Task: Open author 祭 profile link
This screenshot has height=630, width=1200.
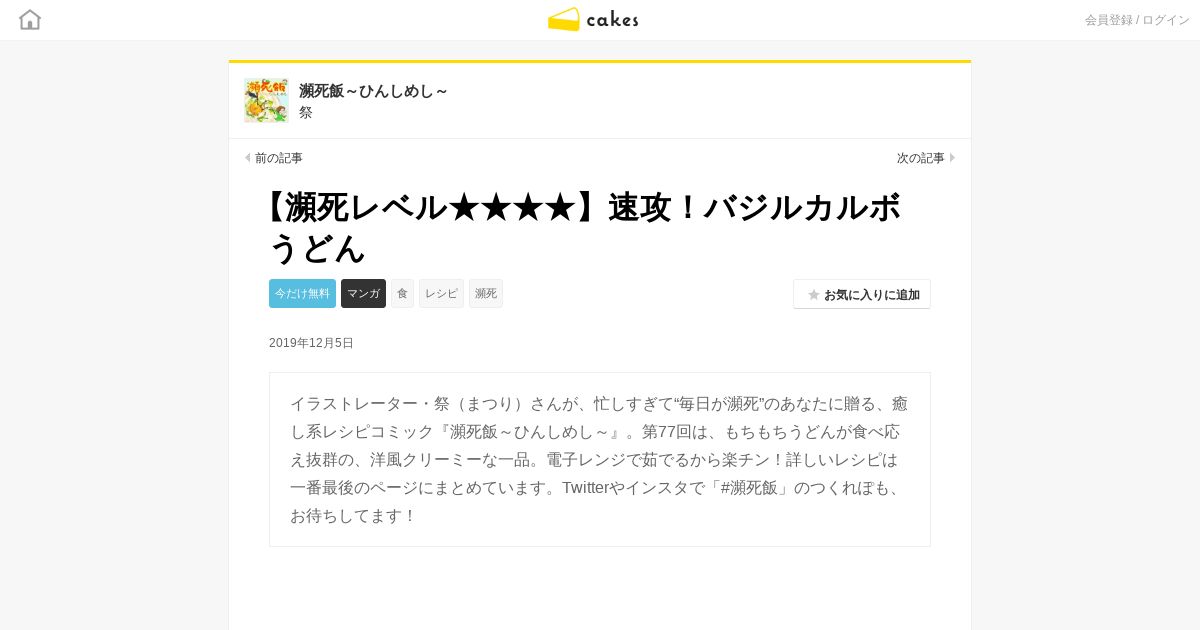Action: point(306,113)
